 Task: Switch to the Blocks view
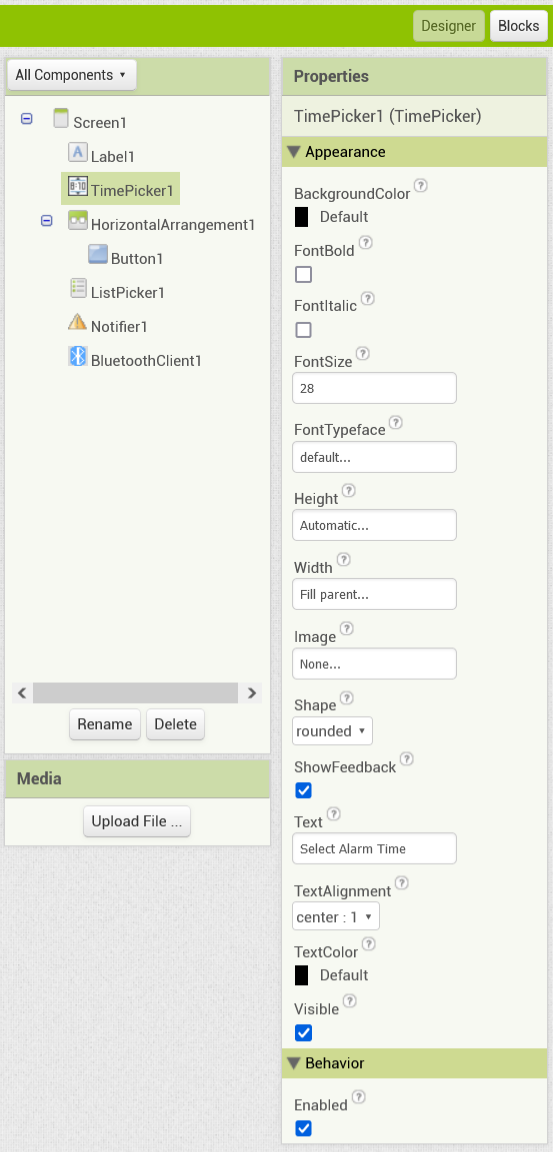[518, 26]
